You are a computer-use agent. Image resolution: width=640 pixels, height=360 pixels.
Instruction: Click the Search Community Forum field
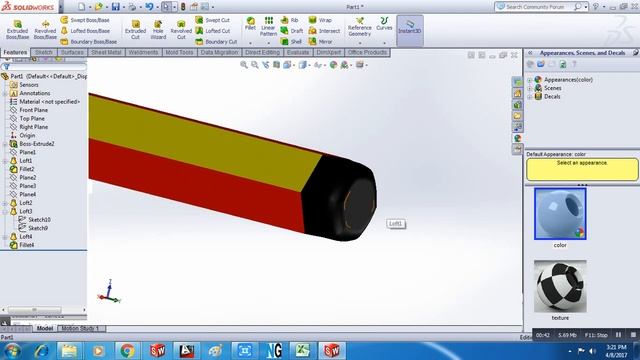(x=535, y=7)
